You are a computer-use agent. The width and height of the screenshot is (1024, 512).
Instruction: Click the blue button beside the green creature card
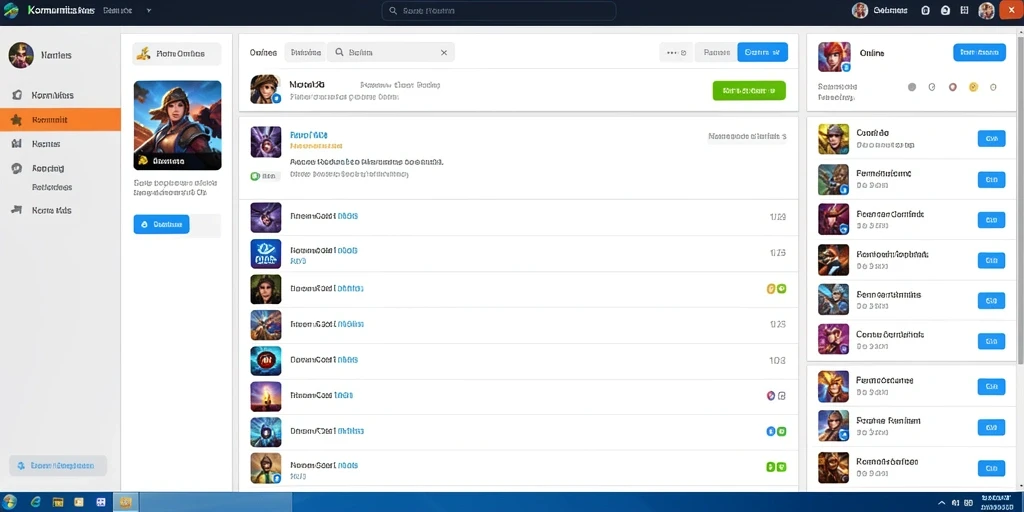coord(991,180)
